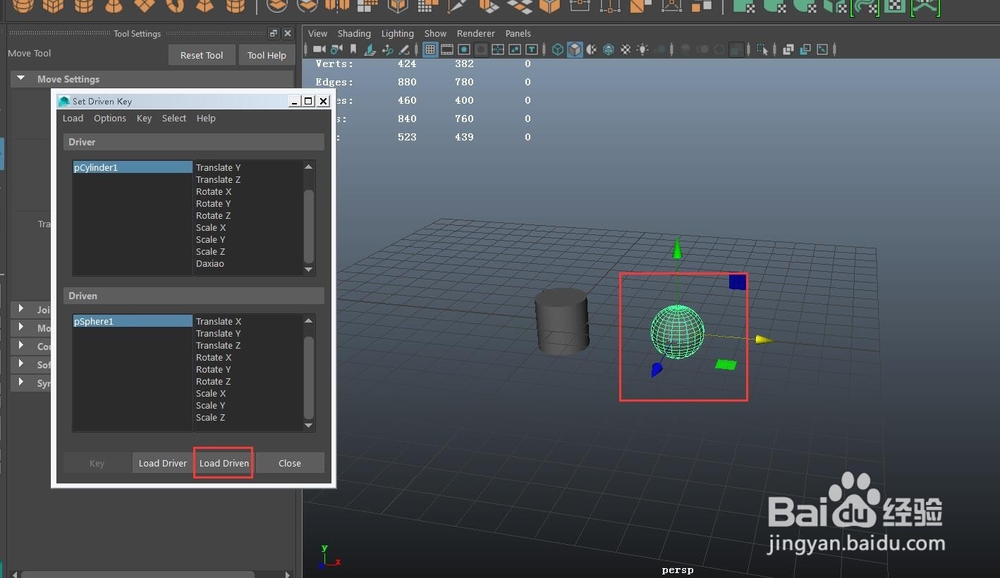The width and height of the screenshot is (1000, 578).
Task: Toggle the Safe Title display
Action: pyautogui.click(x=531, y=49)
